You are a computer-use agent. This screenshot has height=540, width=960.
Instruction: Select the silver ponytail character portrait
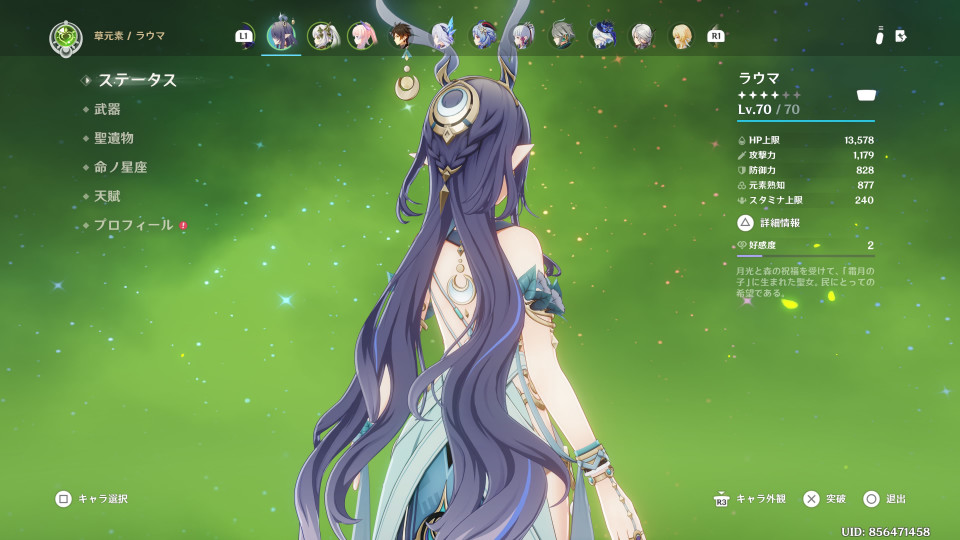pos(522,36)
